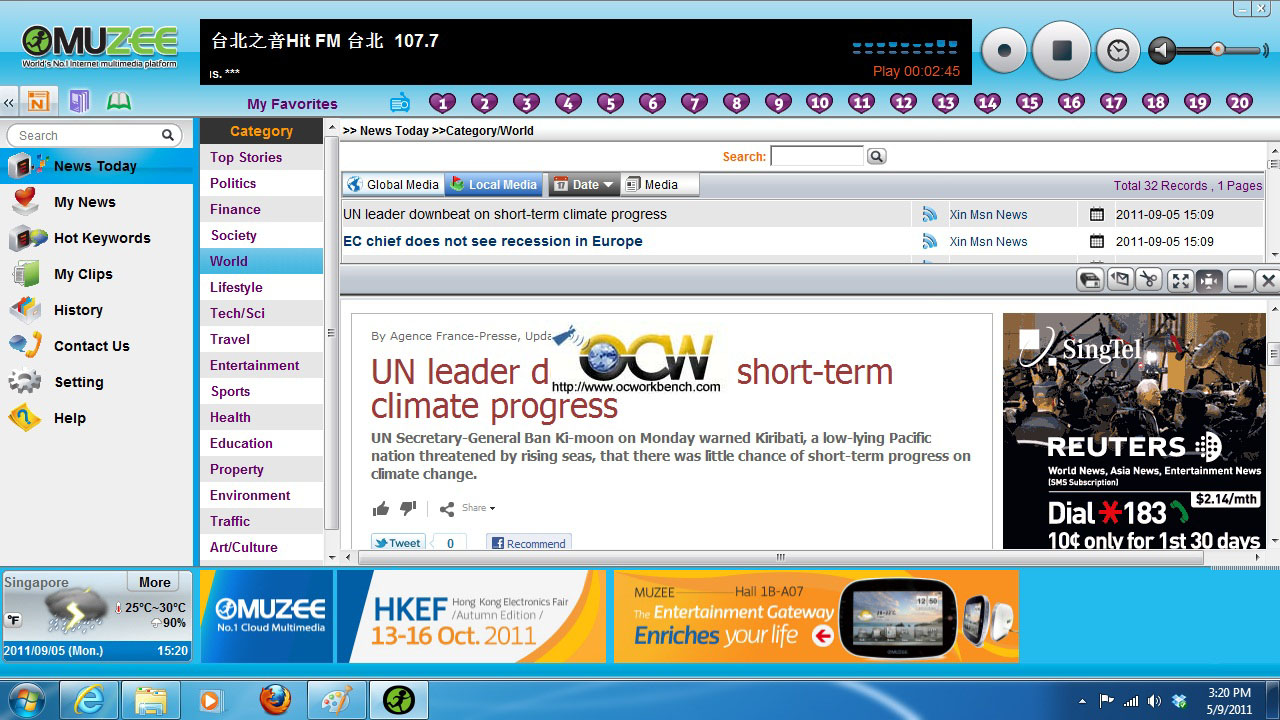The image size is (1280, 720).
Task: Select favorite station heart number 9
Action: [x=778, y=102]
